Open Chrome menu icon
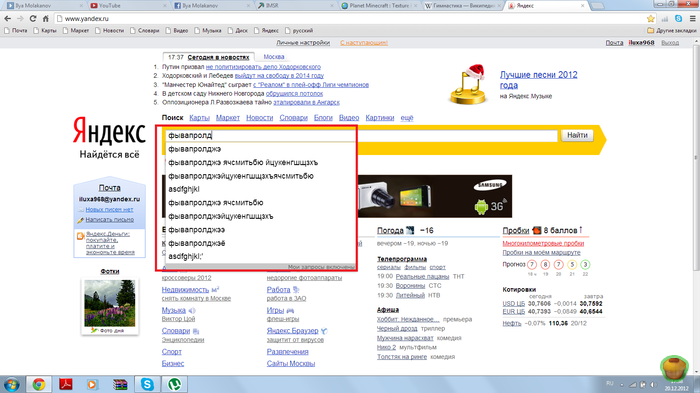The image size is (700, 393). click(x=692, y=19)
